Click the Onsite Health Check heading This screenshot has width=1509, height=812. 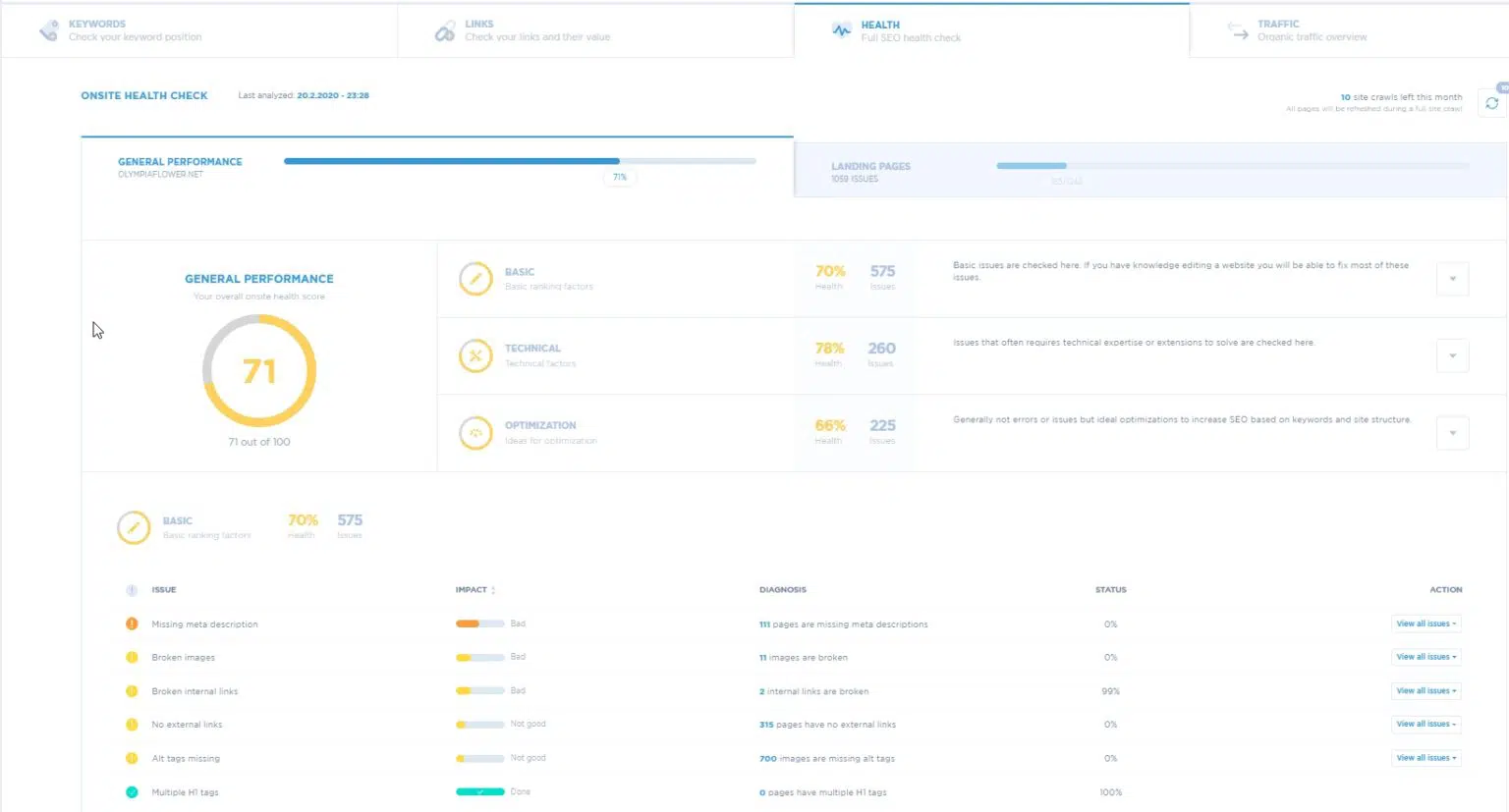coord(144,95)
